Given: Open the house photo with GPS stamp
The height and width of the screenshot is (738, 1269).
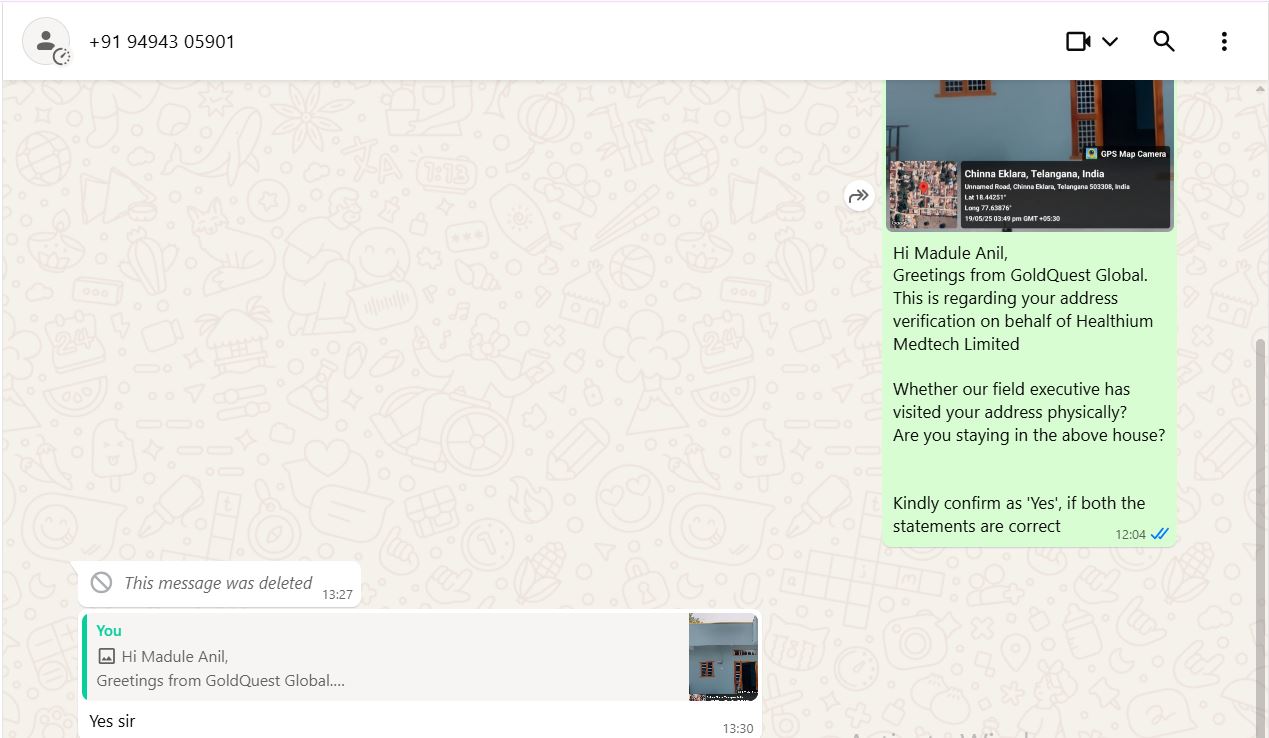Looking at the screenshot, I should click(x=1029, y=155).
